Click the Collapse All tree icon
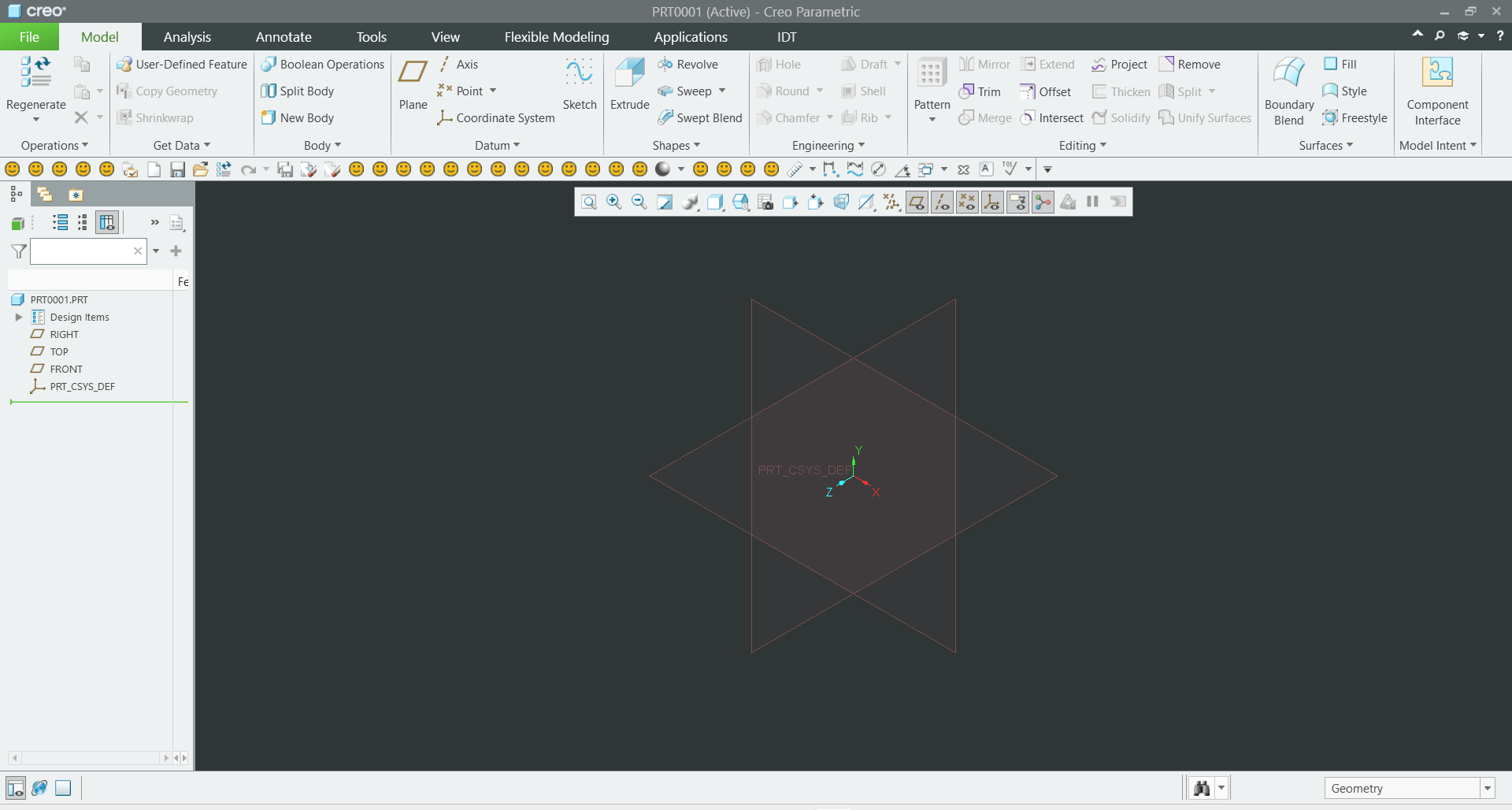Image resolution: width=1512 pixels, height=810 pixels. click(x=82, y=223)
